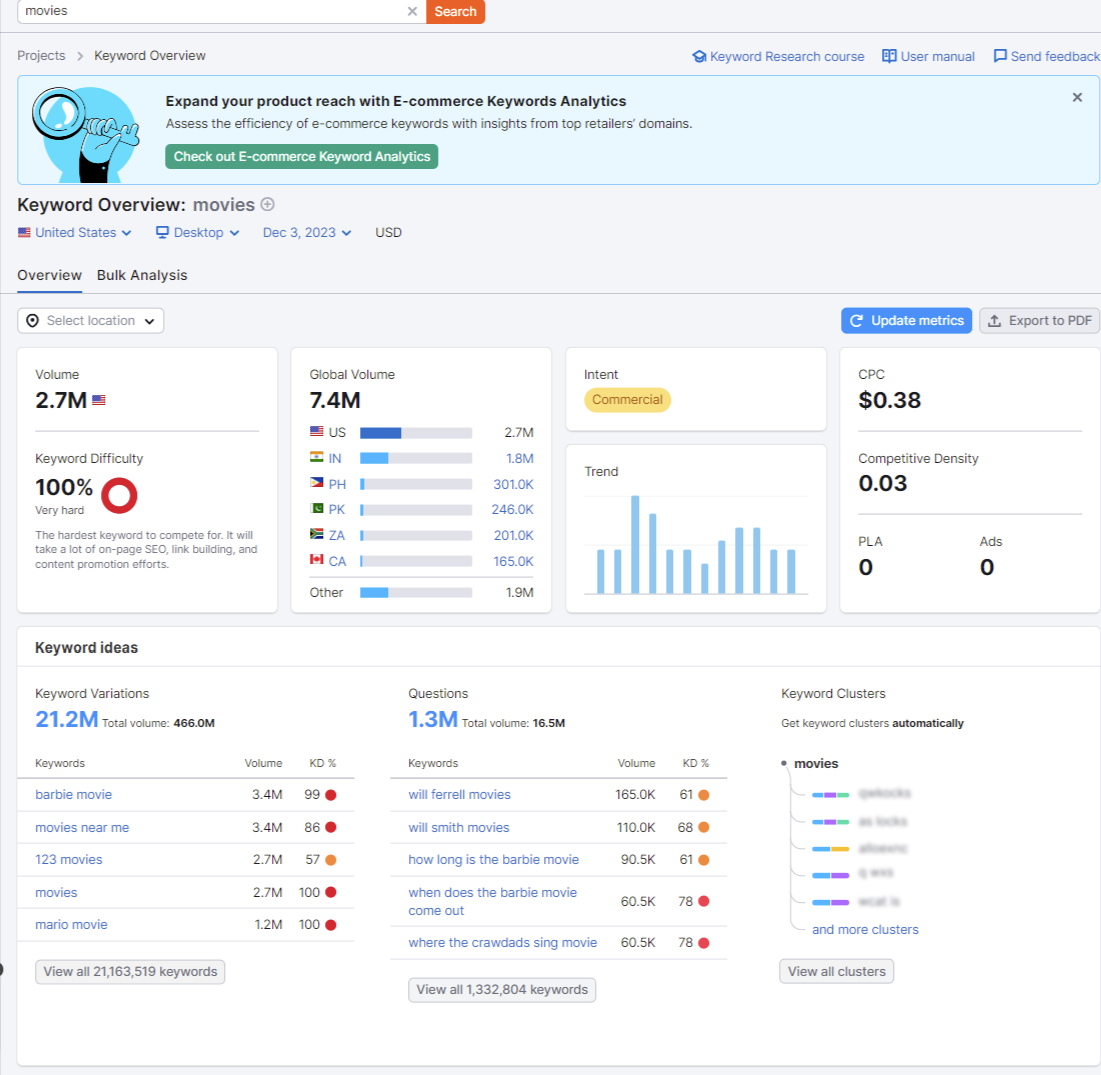The height and width of the screenshot is (1075, 1101).
Task: Open the User manual
Action: (x=928, y=56)
